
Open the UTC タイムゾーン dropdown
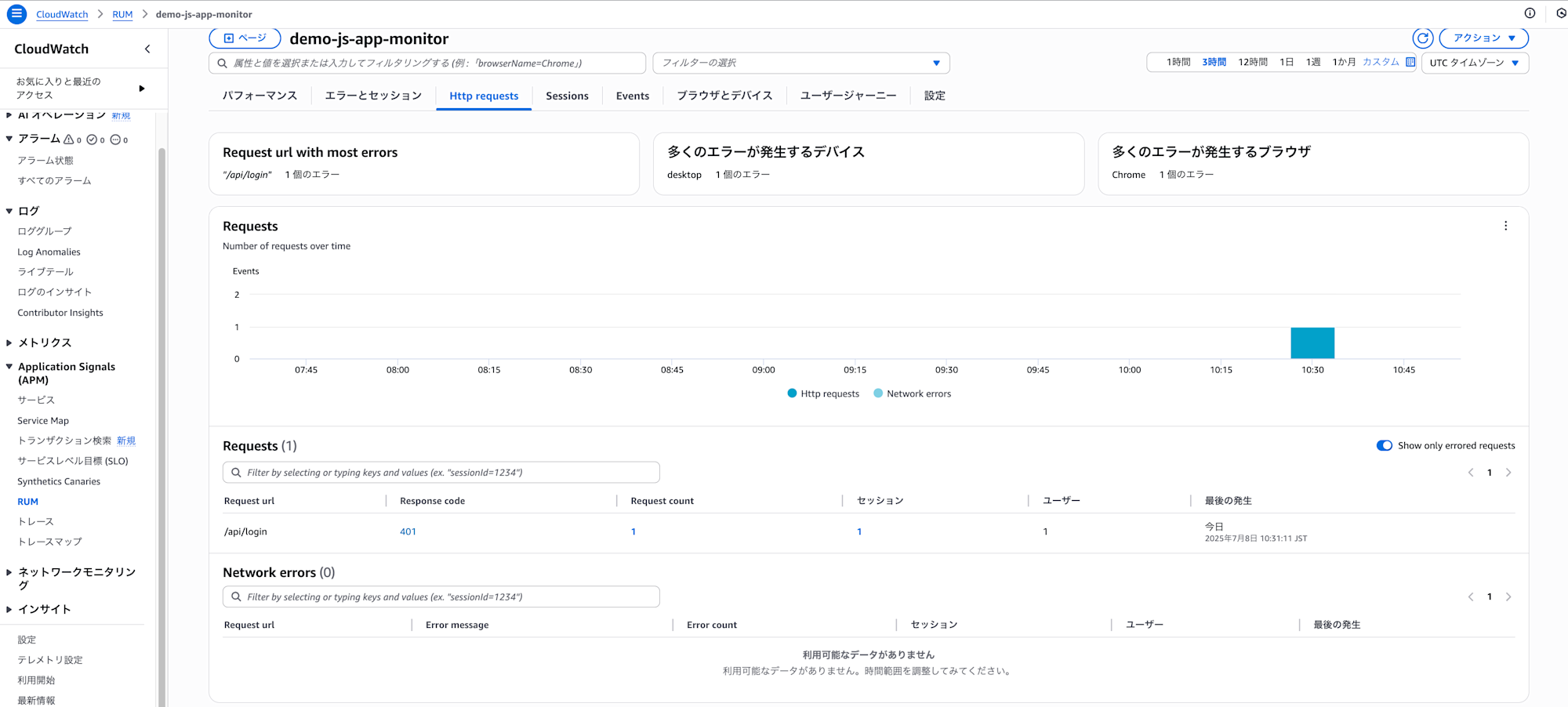click(1475, 63)
